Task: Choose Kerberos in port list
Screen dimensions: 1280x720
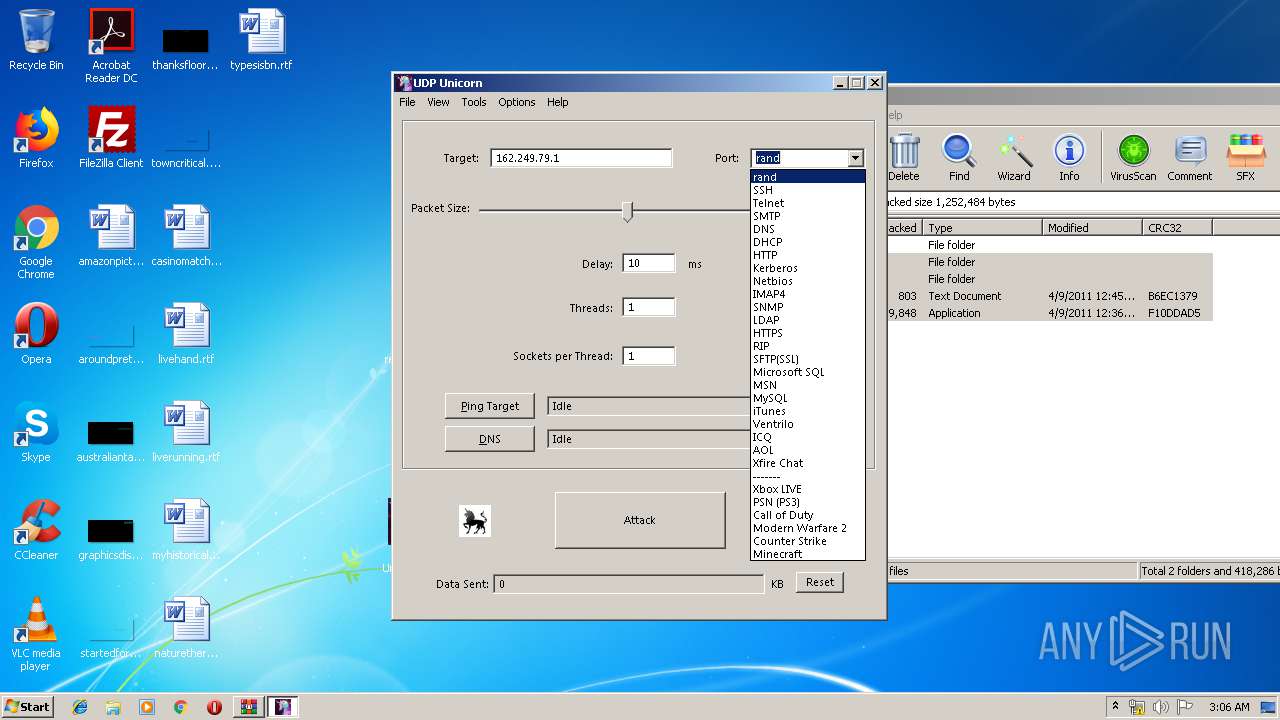Action: [808, 268]
